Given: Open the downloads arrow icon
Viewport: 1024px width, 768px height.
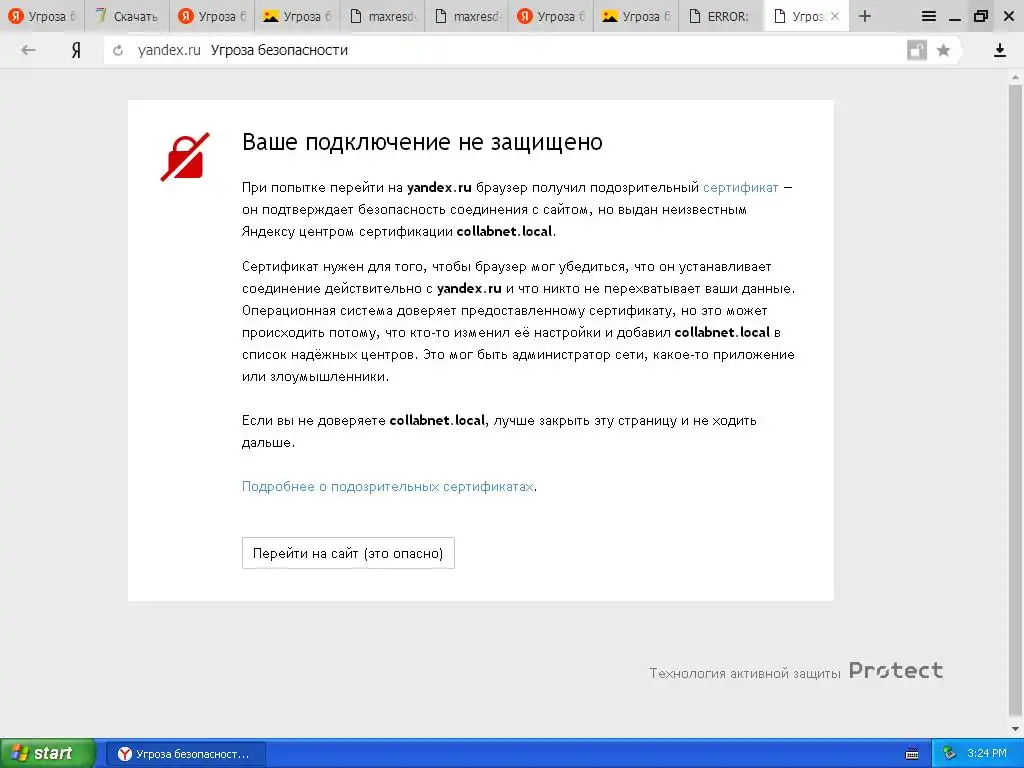Looking at the screenshot, I should tap(999, 50).
